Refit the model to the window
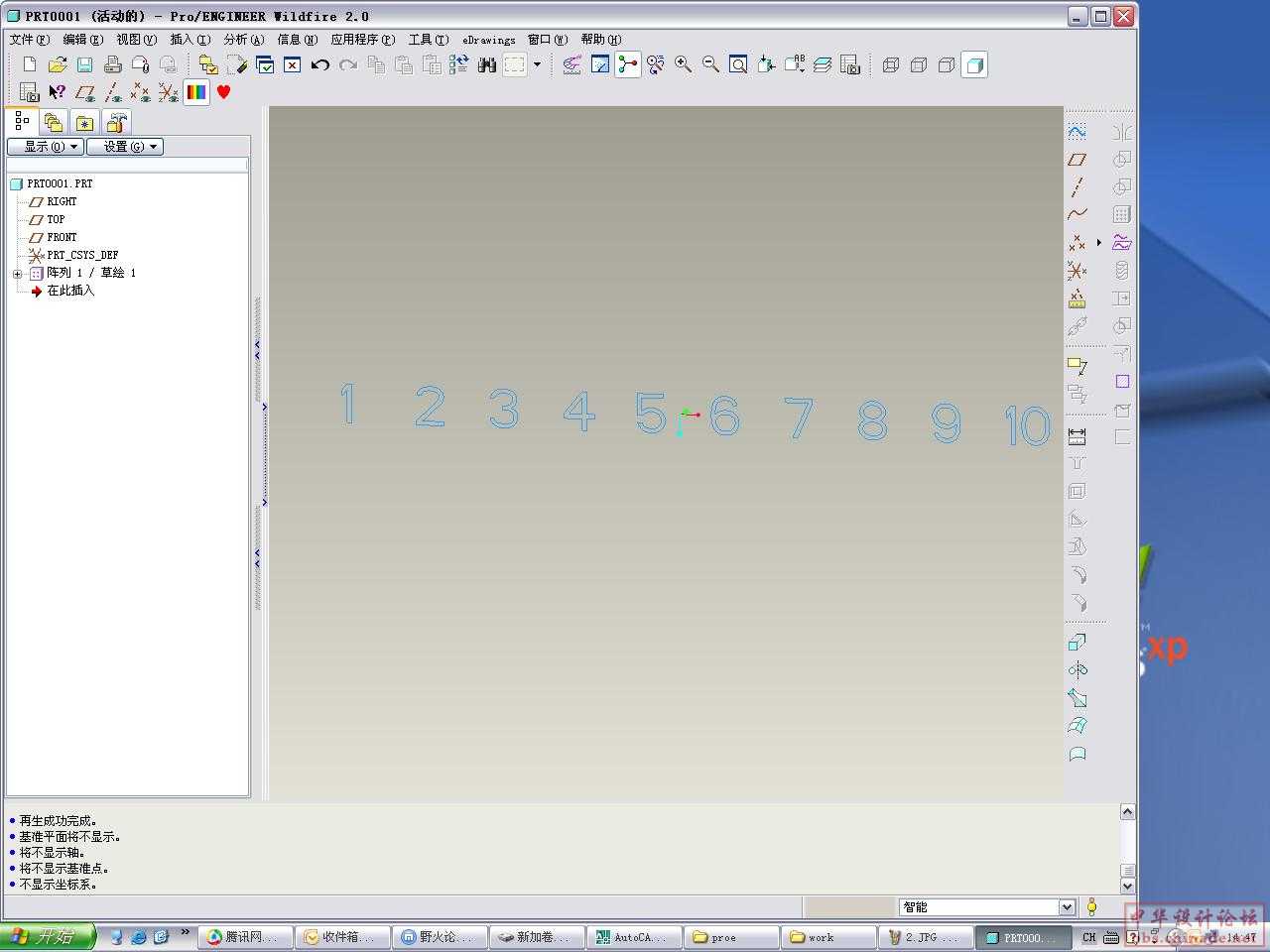Image resolution: width=1270 pixels, height=952 pixels. point(738,65)
